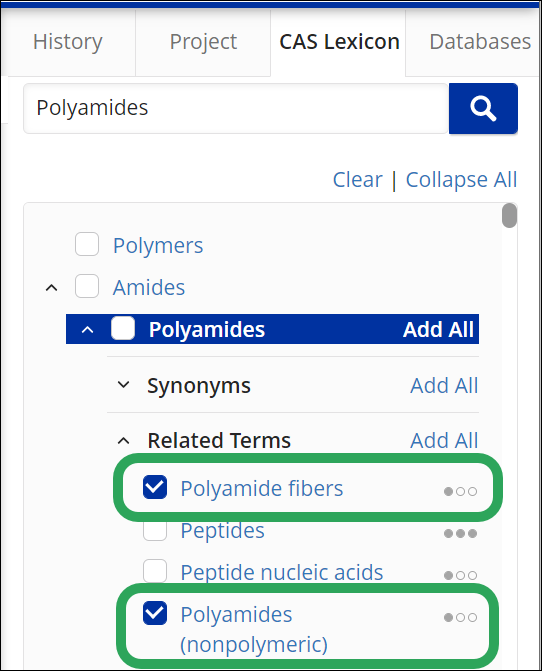The height and width of the screenshot is (671, 542).
Task: Click relevance dots for Peptide nucleic acids
Action: coord(460,575)
